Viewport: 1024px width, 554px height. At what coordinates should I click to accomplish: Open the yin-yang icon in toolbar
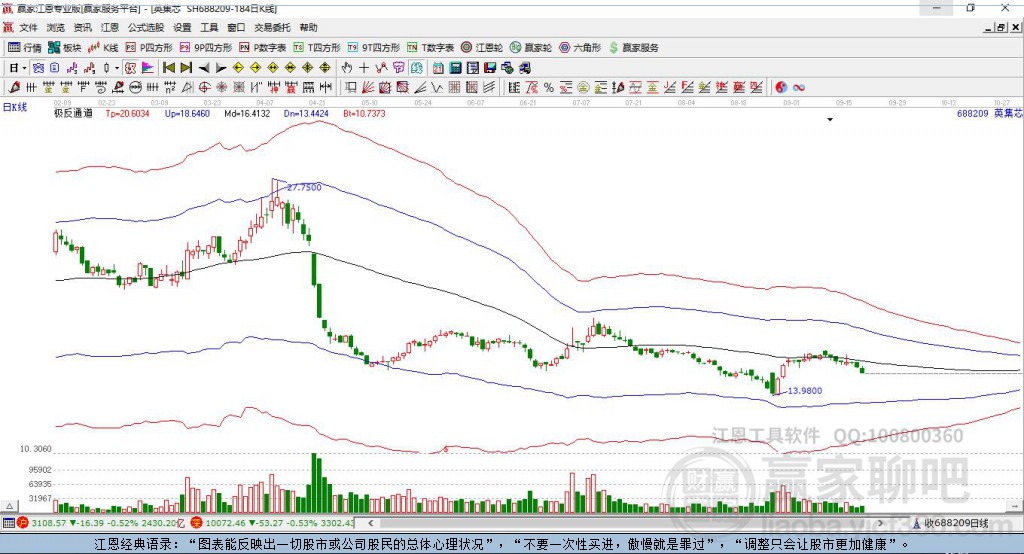pos(781,87)
